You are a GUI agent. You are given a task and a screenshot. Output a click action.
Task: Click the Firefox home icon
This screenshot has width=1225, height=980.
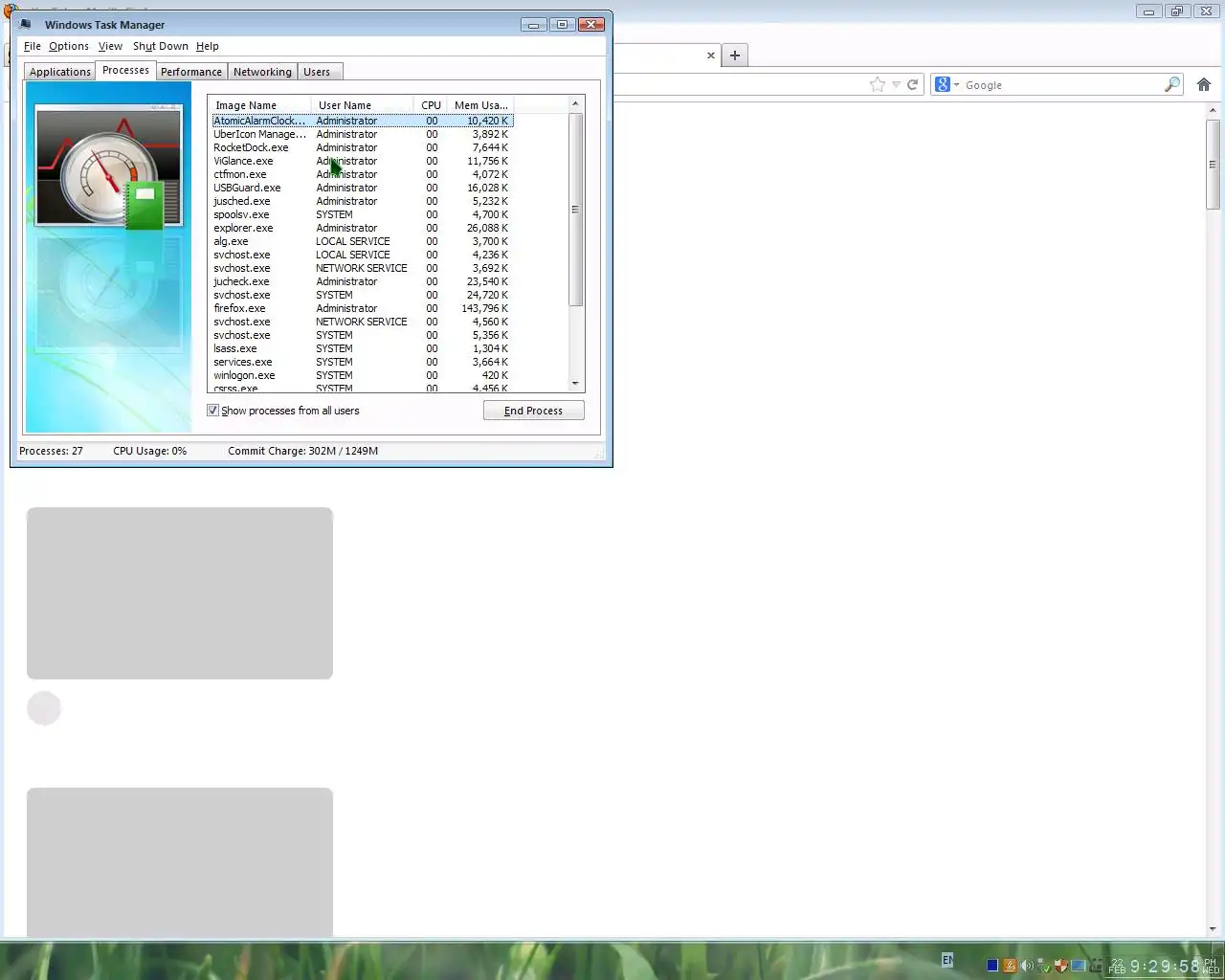click(x=1204, y=84)
